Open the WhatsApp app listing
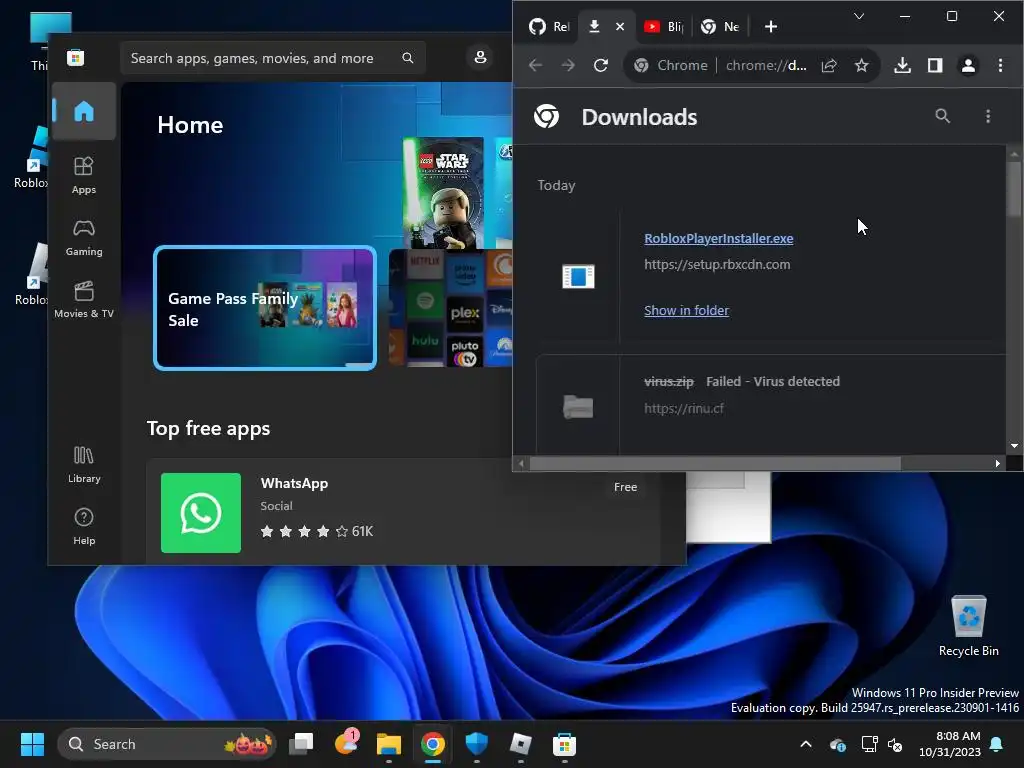This screenshot has width=1024, height=768. click(403, 512)
